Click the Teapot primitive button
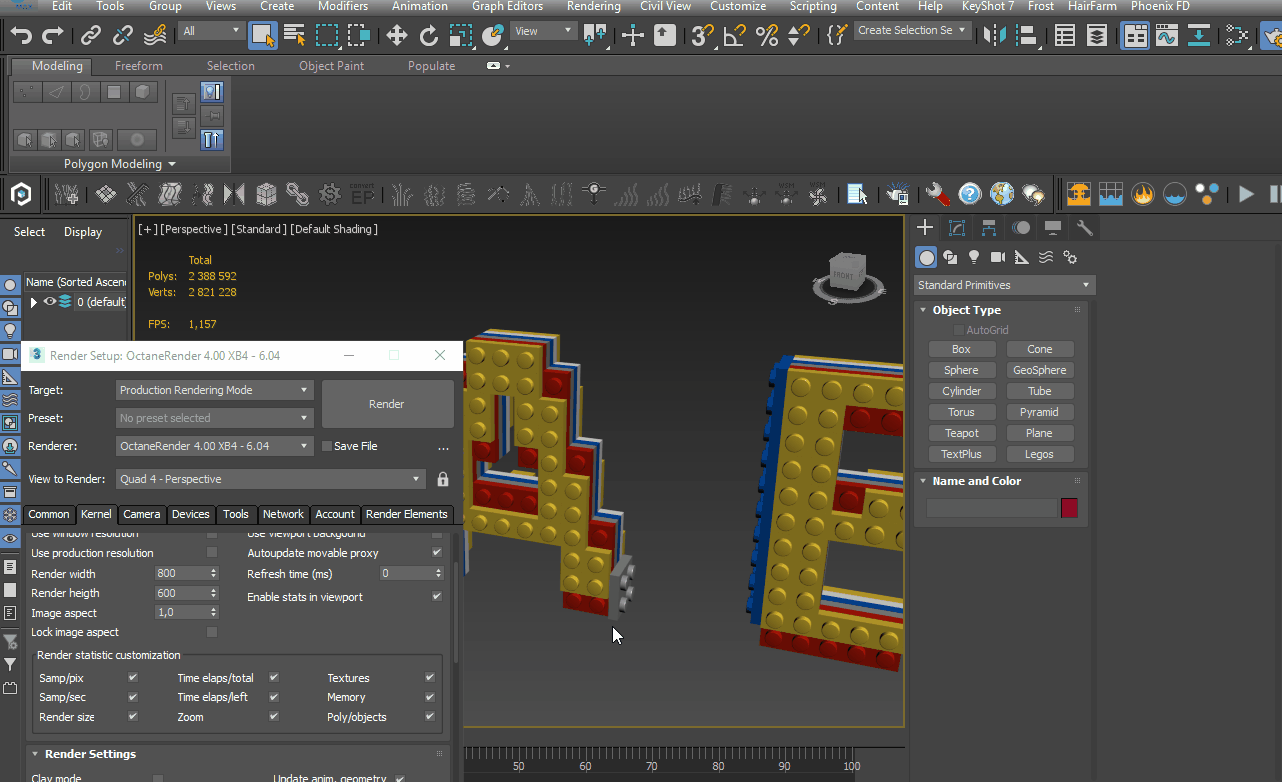This screenshot has width=1282, height=782. pos(961,433)
